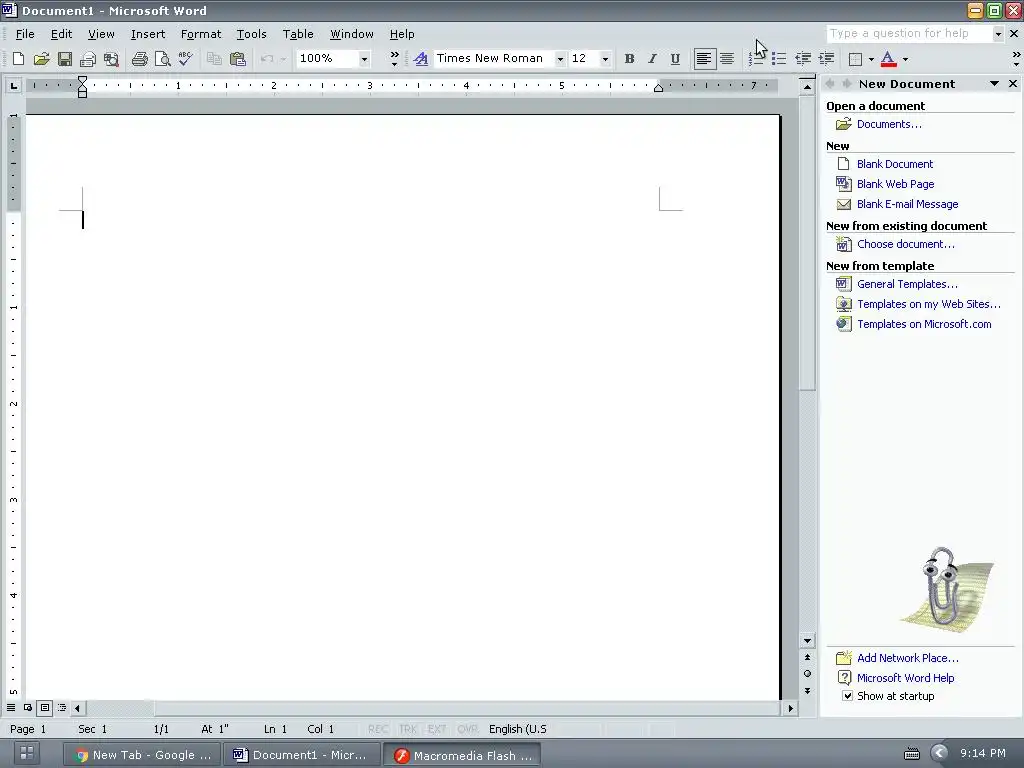1024x768 pixels.
Task: Apply Bold formatting
Action: 629,59
